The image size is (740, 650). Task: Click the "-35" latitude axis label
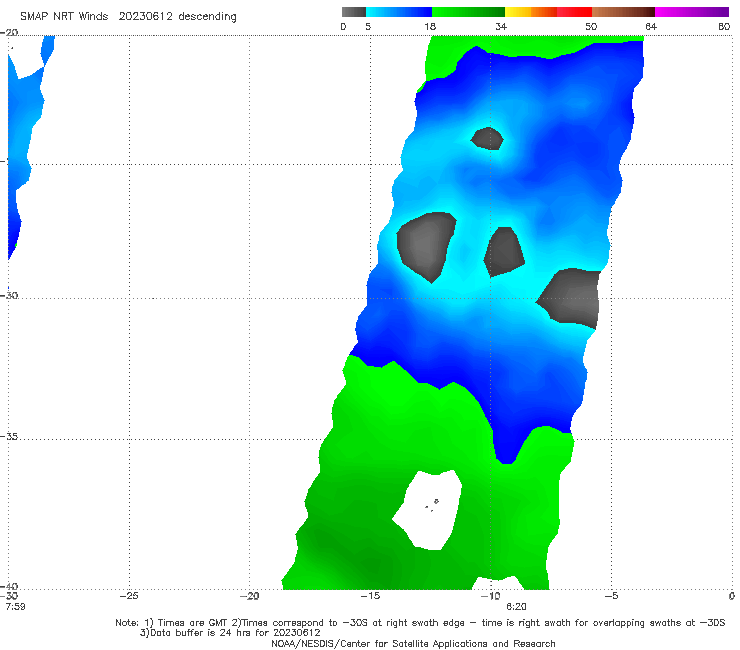pyautogui.click(x=9, y=437)
